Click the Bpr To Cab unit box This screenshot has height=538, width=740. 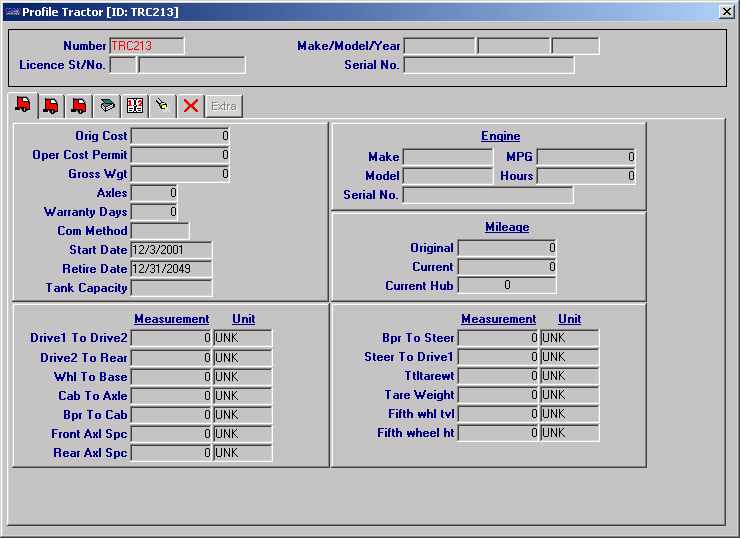coord(243,415)
